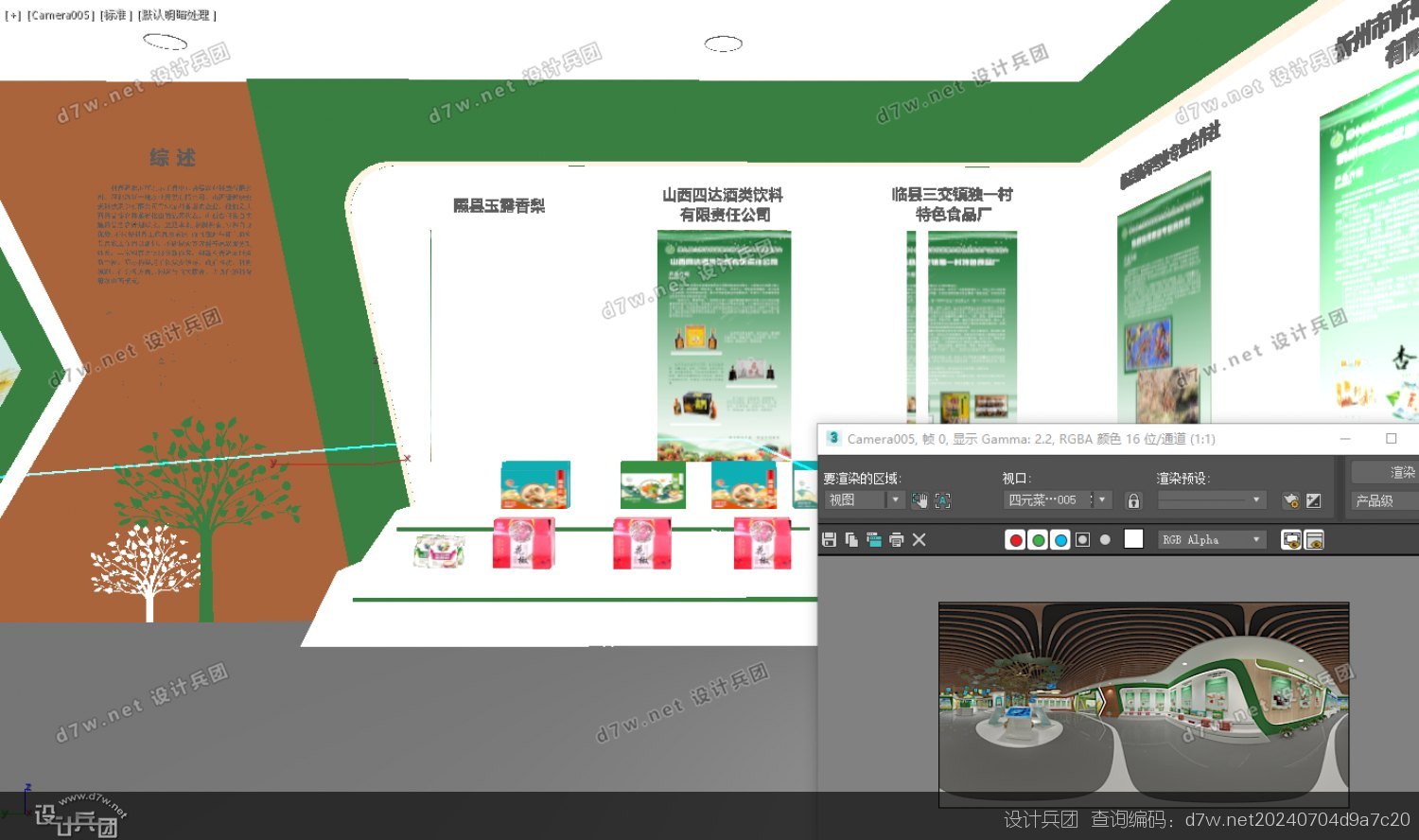Save the rendered image with disk icon
This screenshot has width=1419, height=840.
(x=829, y=539)
